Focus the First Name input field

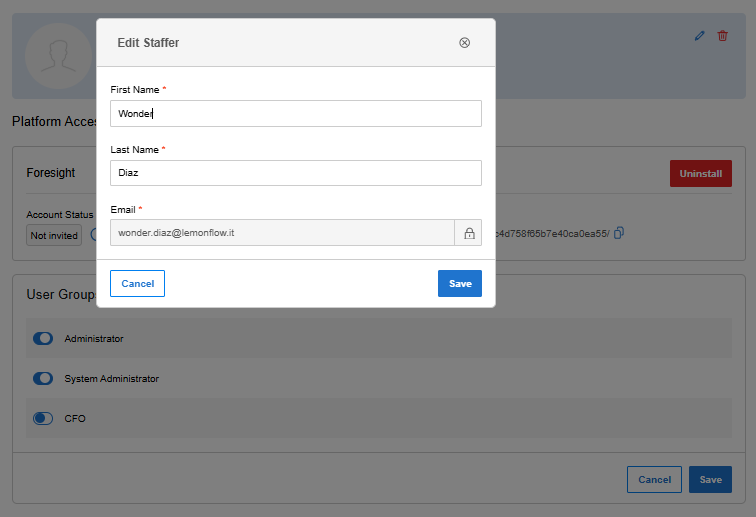tap(296, 114)
